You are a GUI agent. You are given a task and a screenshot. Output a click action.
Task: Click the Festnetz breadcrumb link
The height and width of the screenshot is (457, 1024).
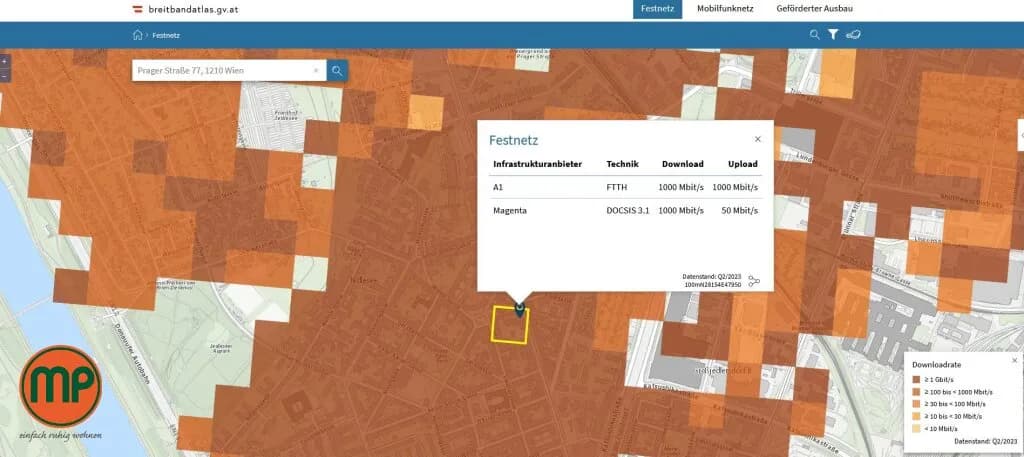[166, 35]
